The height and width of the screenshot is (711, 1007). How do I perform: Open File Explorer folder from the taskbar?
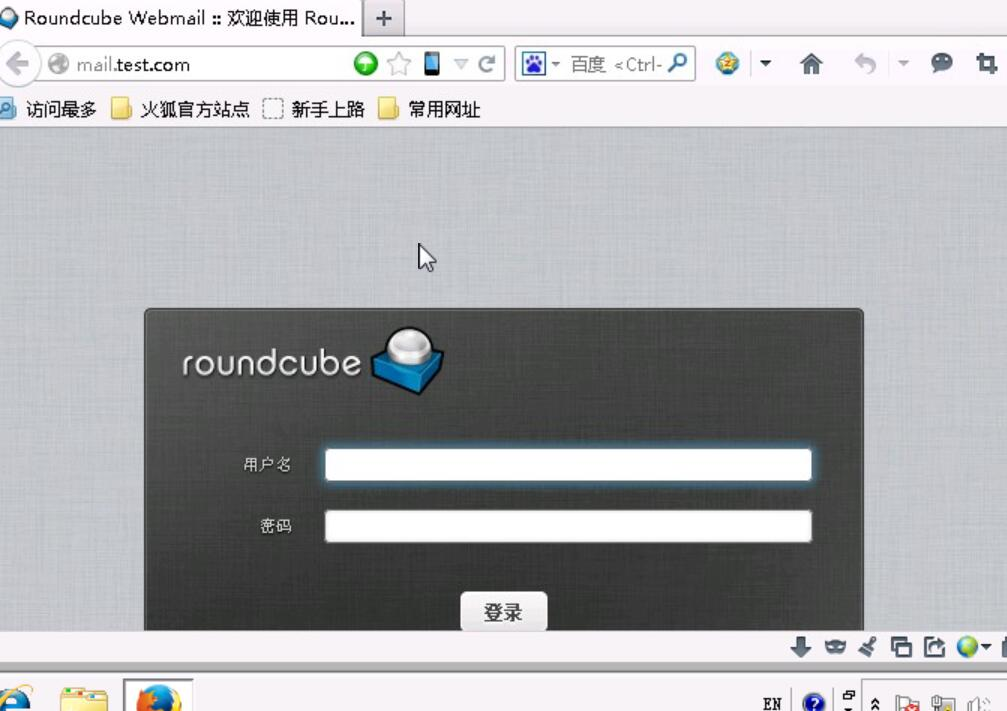(83, 699)
